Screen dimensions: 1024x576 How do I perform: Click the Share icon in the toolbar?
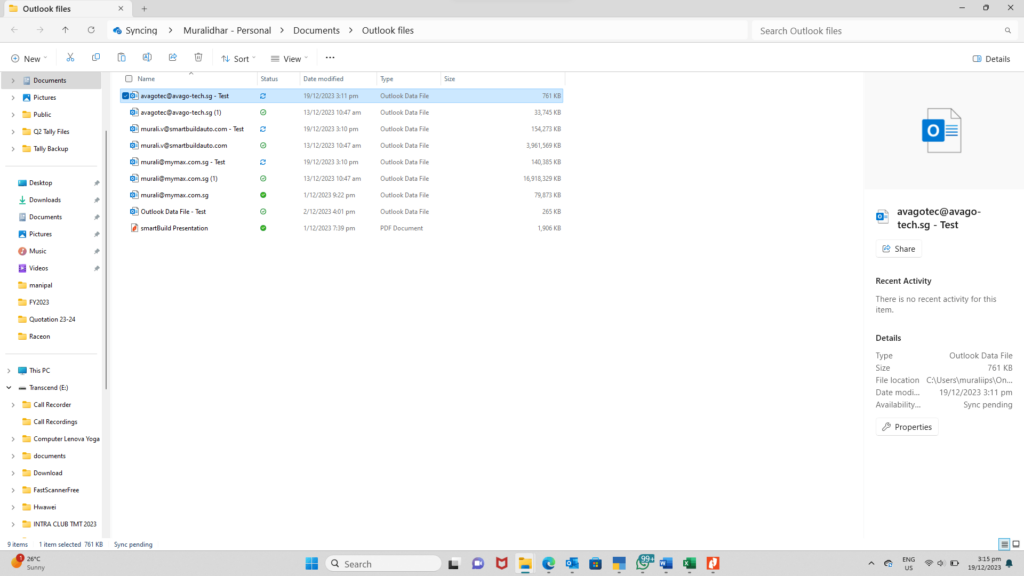[x=172, y=57]
